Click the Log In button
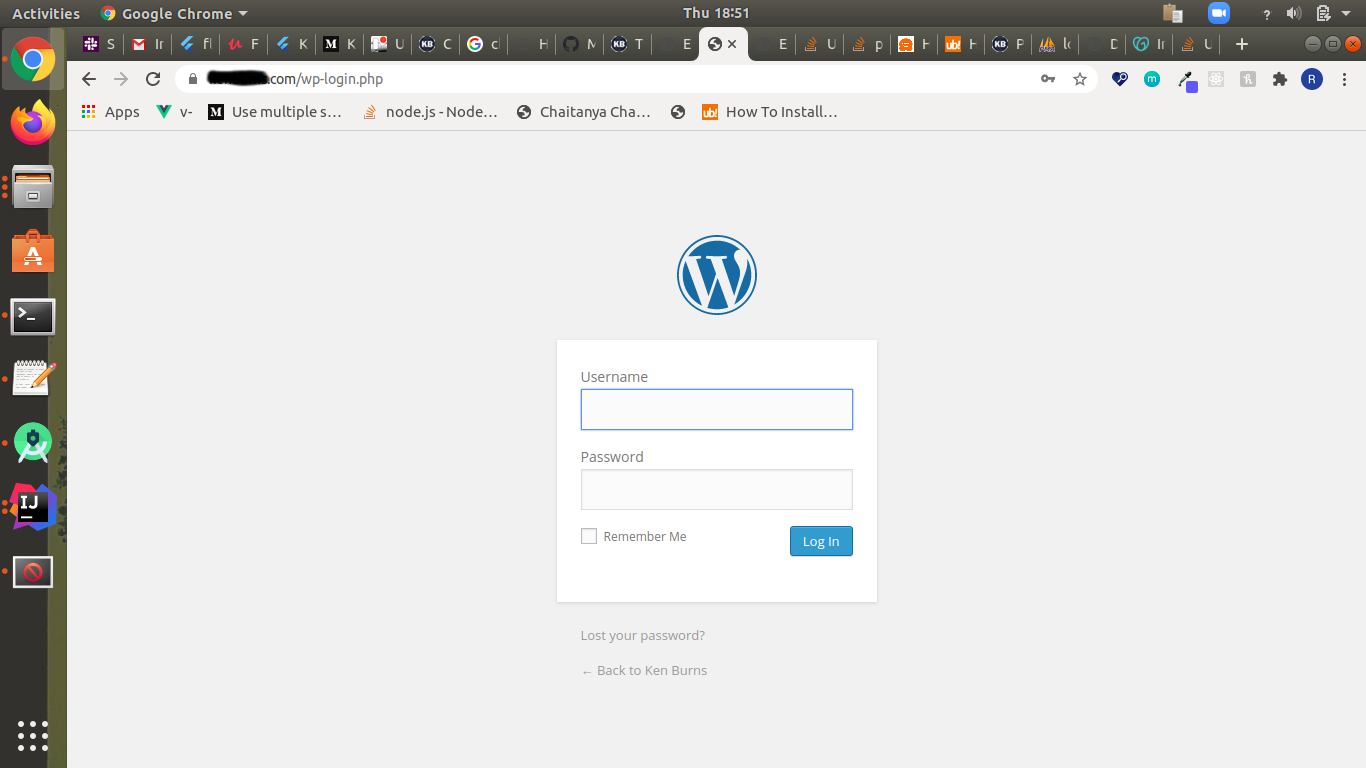The image size is (1366, 768). tap(821, 541)
